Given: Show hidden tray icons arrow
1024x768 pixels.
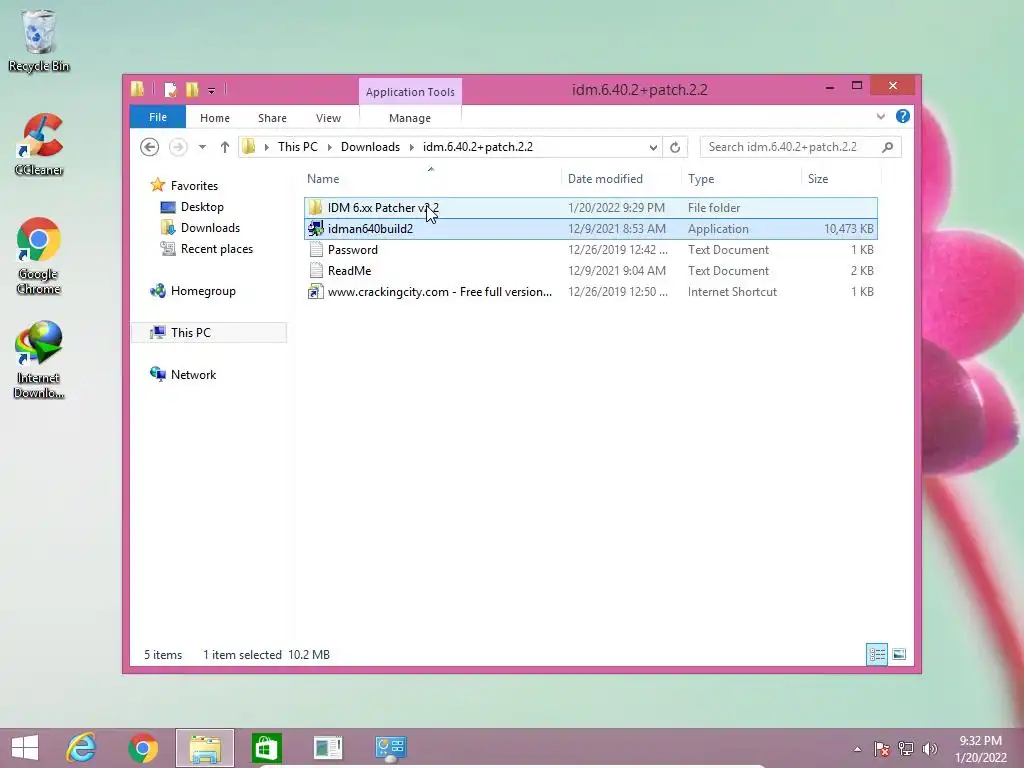Looking at the screenshot, I should pos(857,749).
